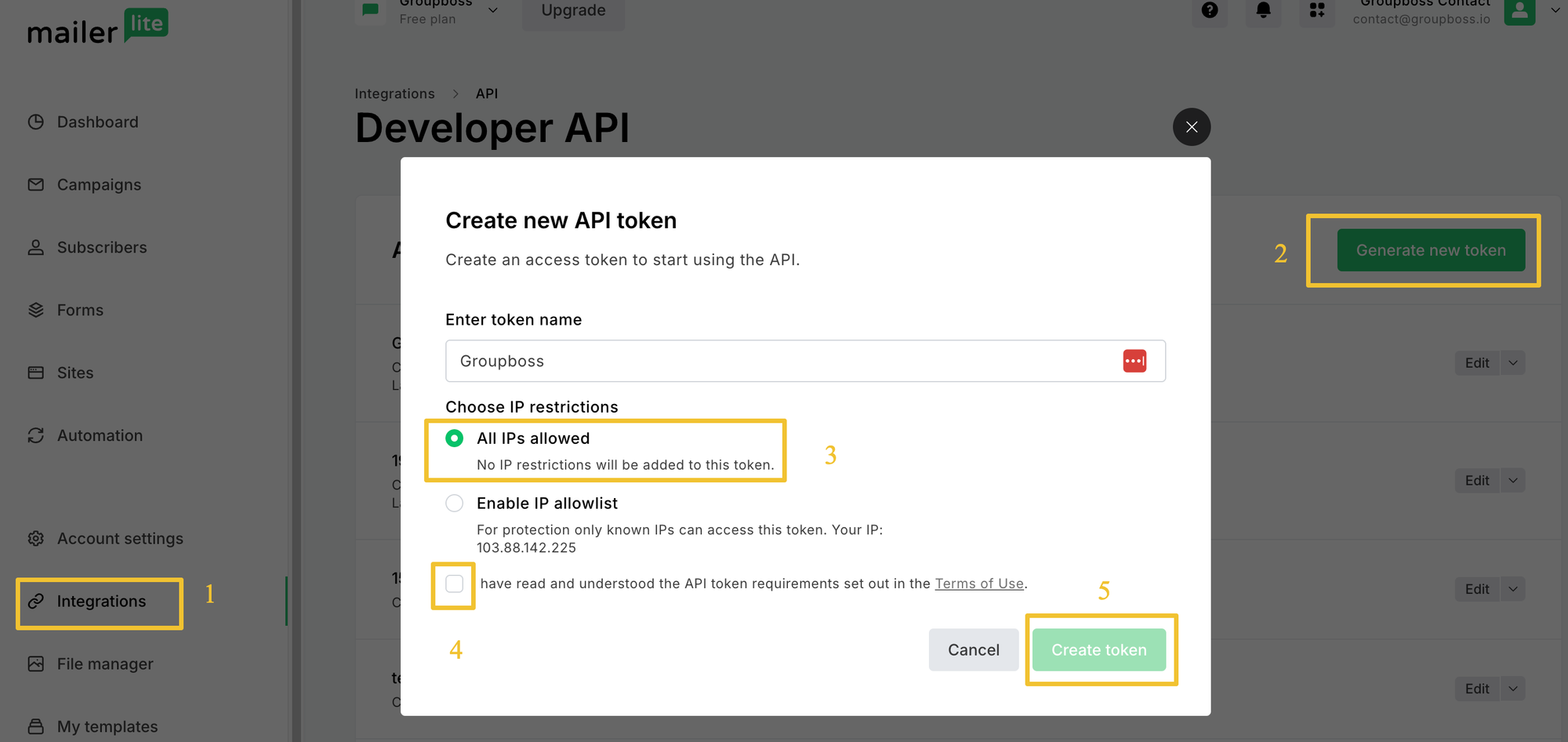Click the Dashboard clock icon
Viewport: 1568px width, 742px height.
point(36,122)
